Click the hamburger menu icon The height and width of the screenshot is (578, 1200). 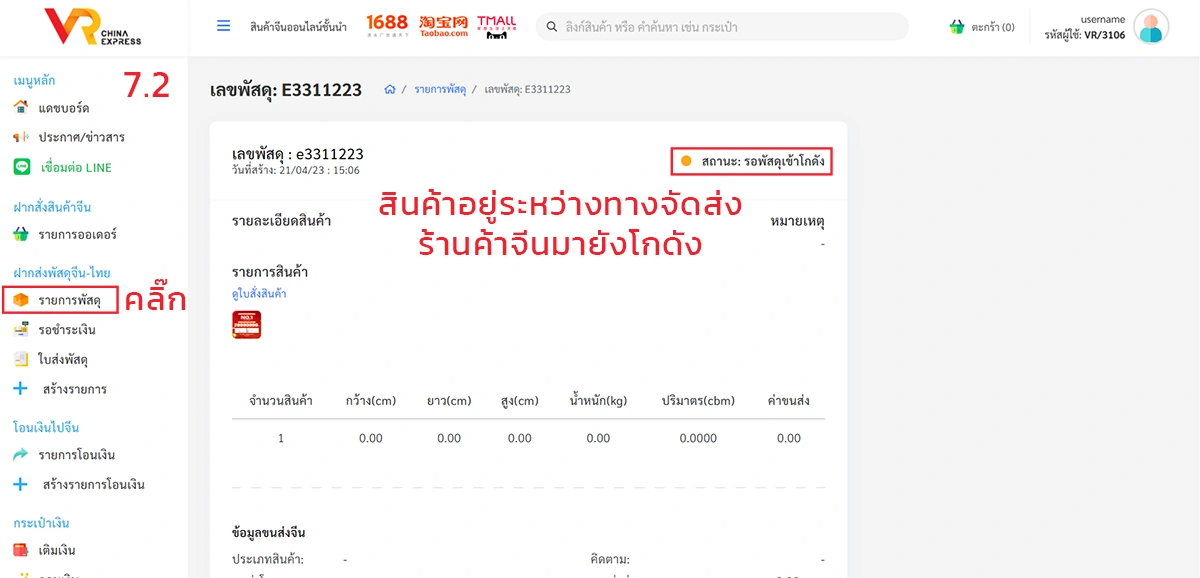(224, 26)
